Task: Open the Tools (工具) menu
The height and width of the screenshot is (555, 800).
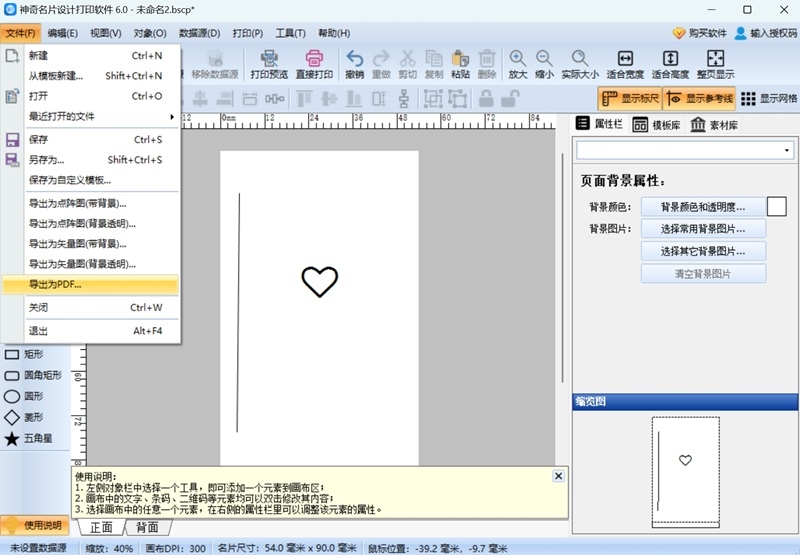Action: pyautogui.click(x=290, y=33)
